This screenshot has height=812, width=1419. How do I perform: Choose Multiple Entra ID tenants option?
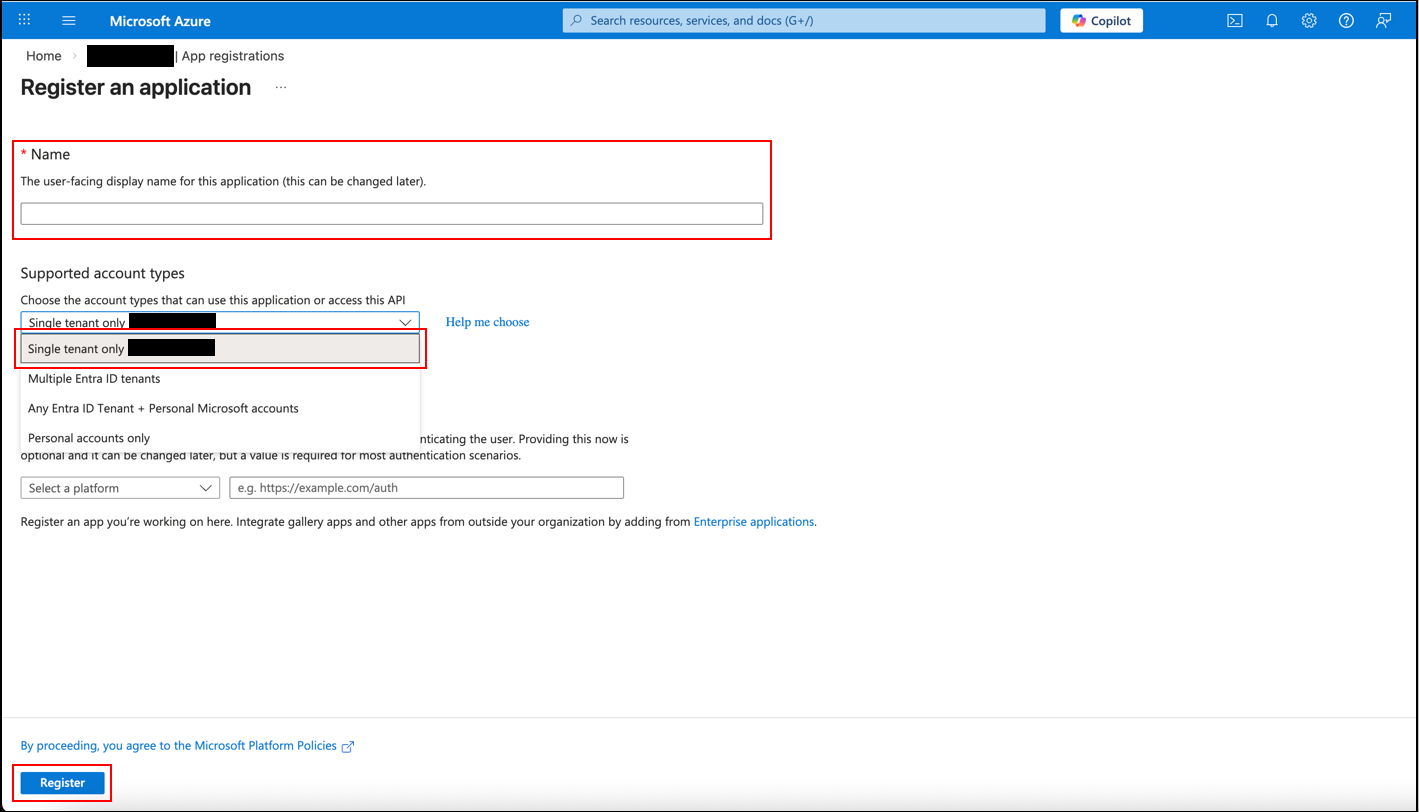coord(220,379)
